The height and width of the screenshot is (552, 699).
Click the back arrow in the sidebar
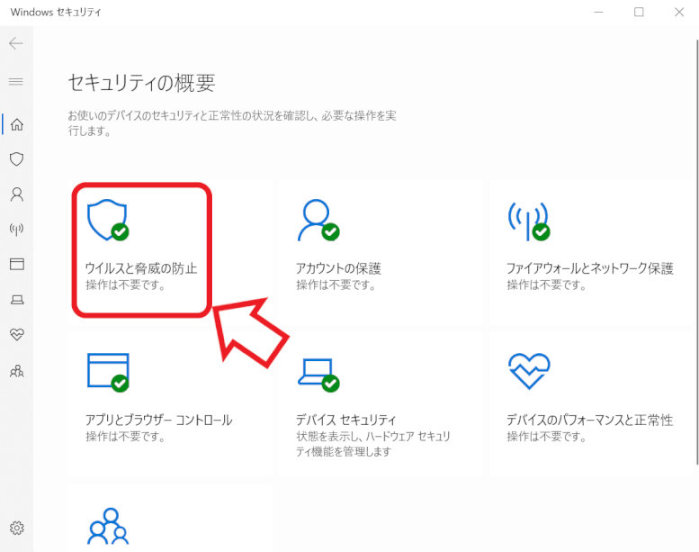(16, 43)
